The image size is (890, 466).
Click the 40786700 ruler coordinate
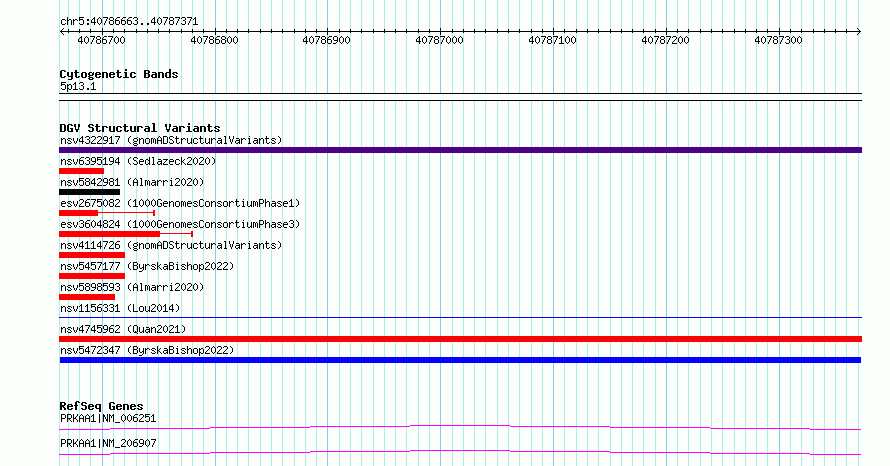102,40
